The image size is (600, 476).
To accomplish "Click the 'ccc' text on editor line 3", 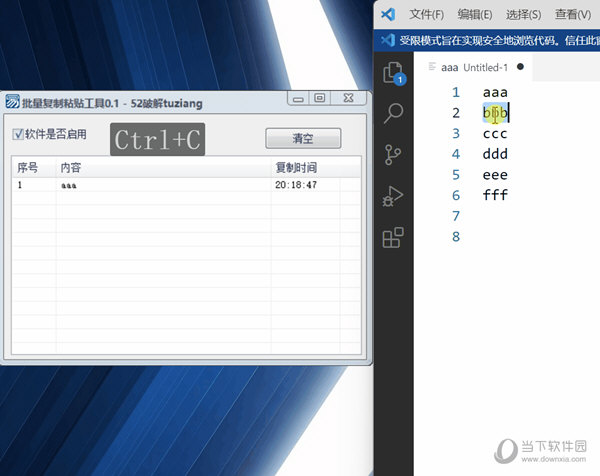I will pos(495,134).
